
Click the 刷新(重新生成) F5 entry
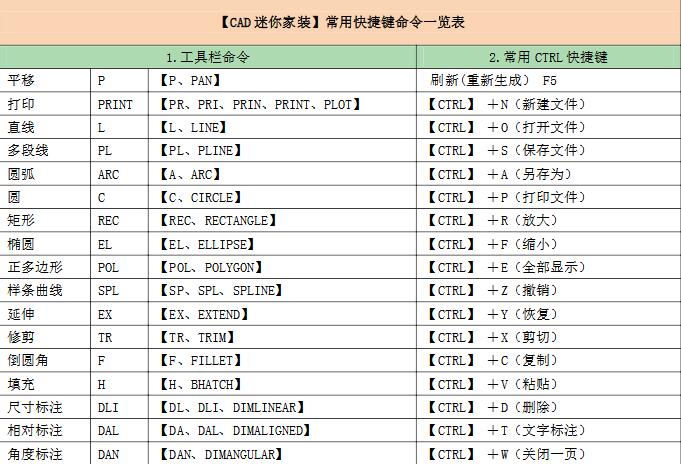point(549,80)
